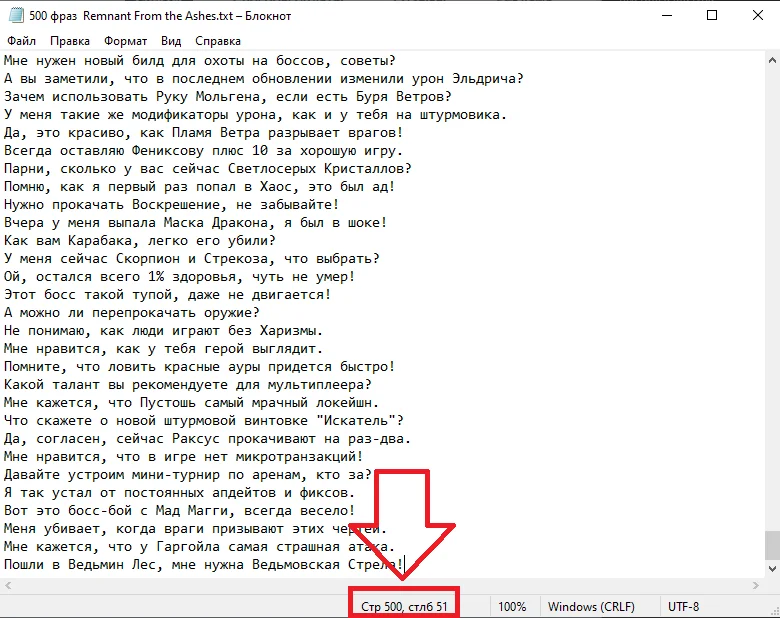The width and height of the screenshot is (780, 618).
Task: Click the vertical scrollbar up arrow
Action: [772, 60]
